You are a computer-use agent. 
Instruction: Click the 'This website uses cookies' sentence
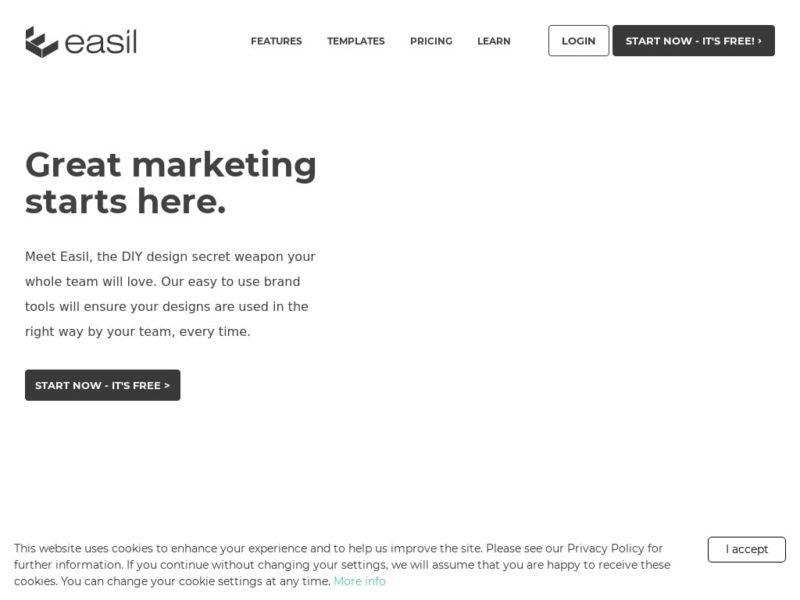tap(90, 548)
